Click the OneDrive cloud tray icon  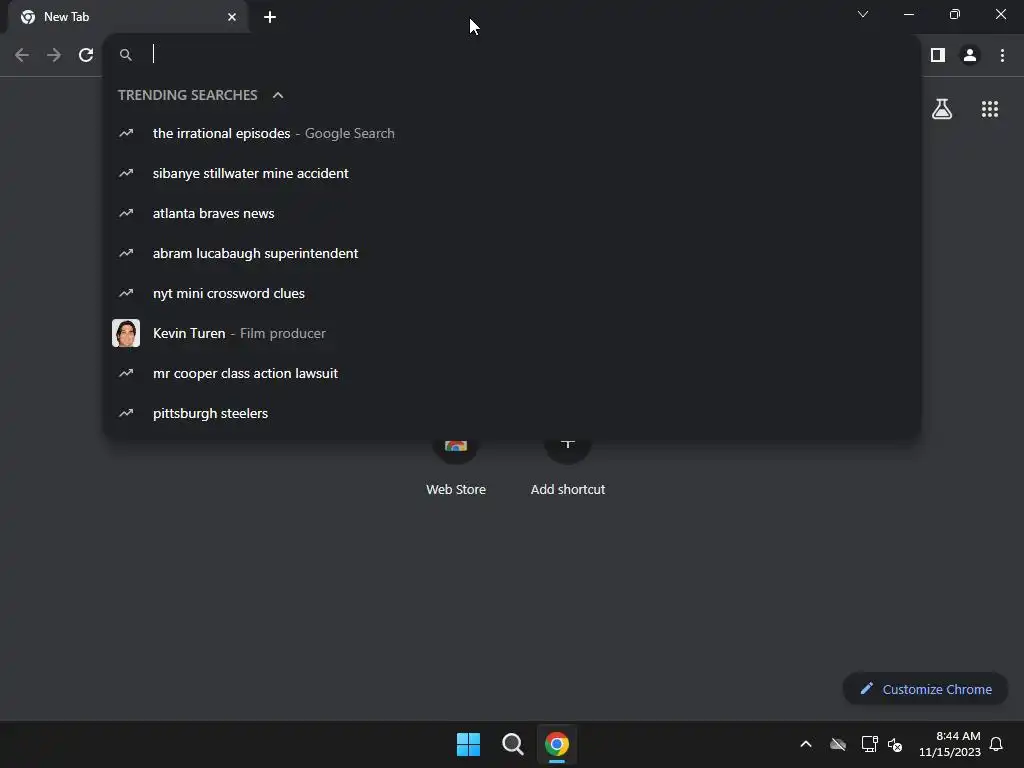pos(838,744)
